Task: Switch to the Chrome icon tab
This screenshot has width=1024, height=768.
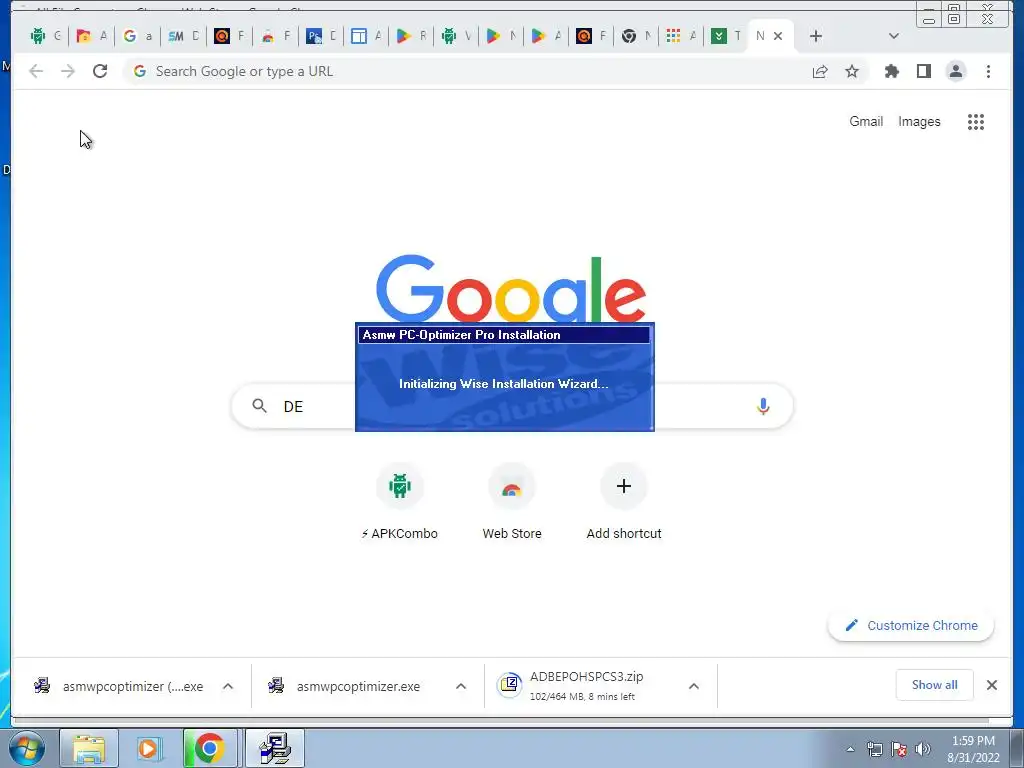Action: click(x=637, y=36)
